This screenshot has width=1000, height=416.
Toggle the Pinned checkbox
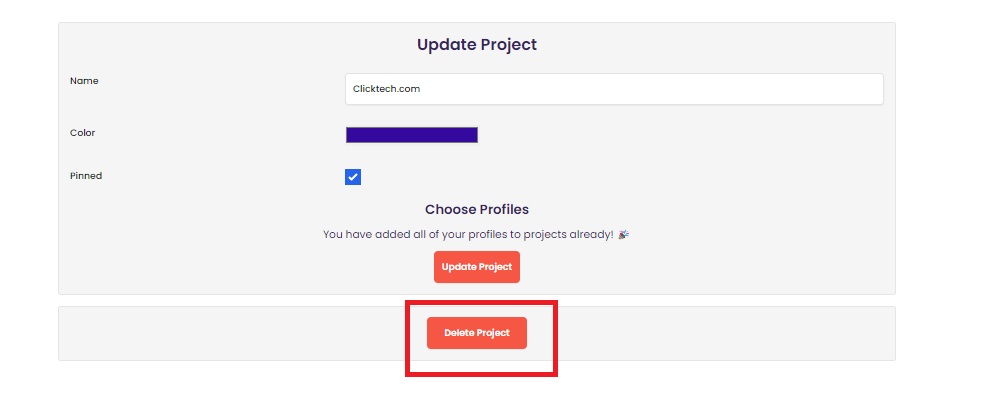(353, 177)
